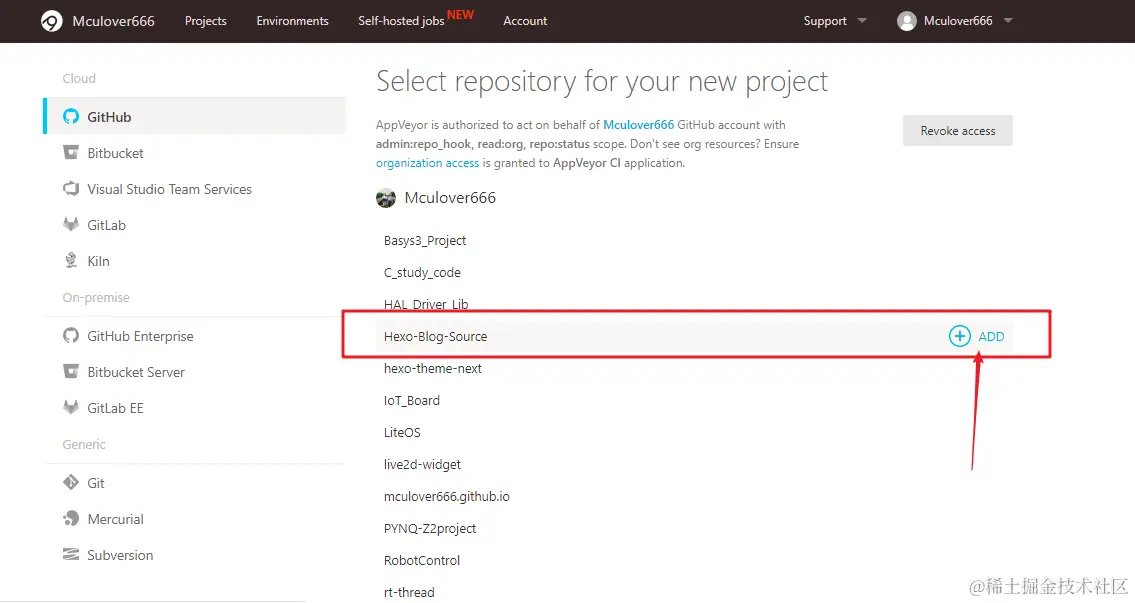Select Subversion source label

(x=120, y=555)
